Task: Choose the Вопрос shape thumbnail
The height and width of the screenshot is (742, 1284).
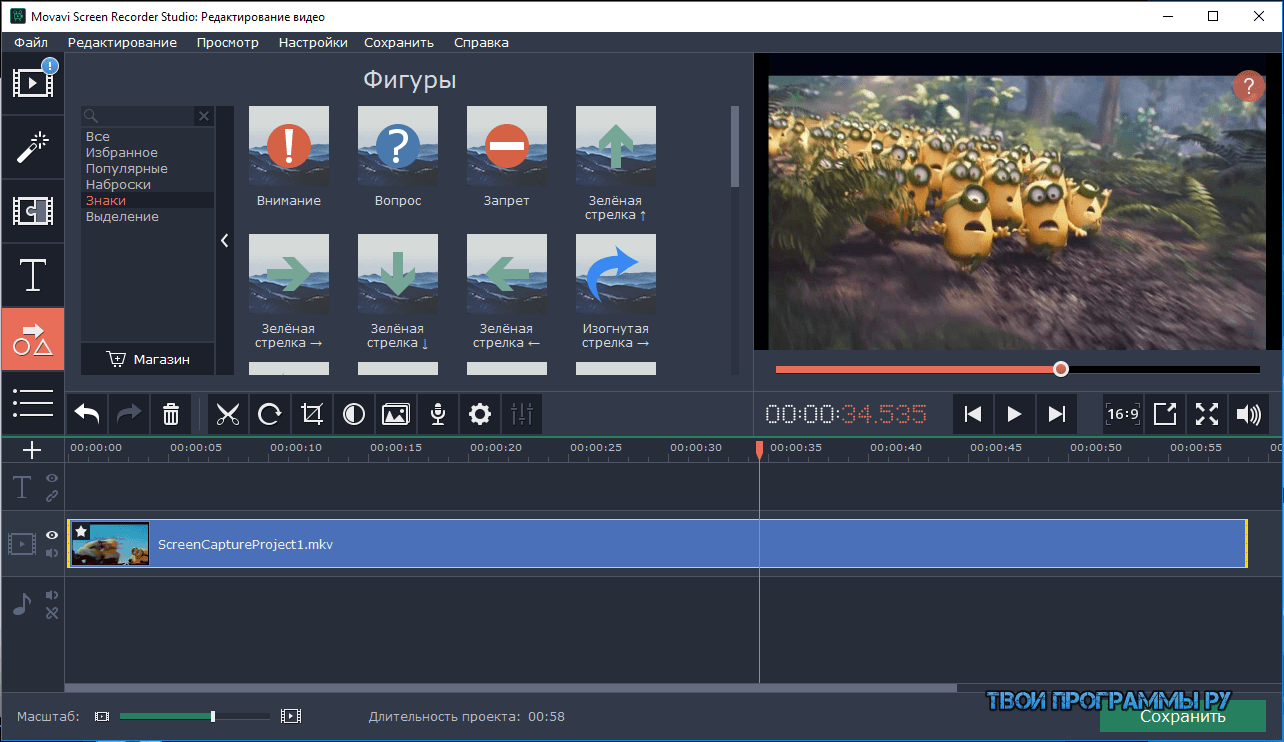Action: pyautogui.click(x=398, y=146)
